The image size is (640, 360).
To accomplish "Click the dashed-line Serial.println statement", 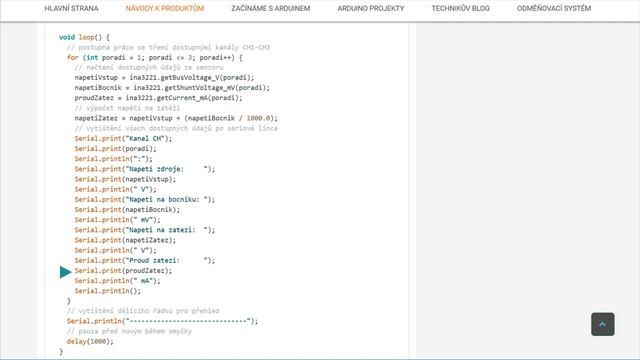I will coord(162,321).
